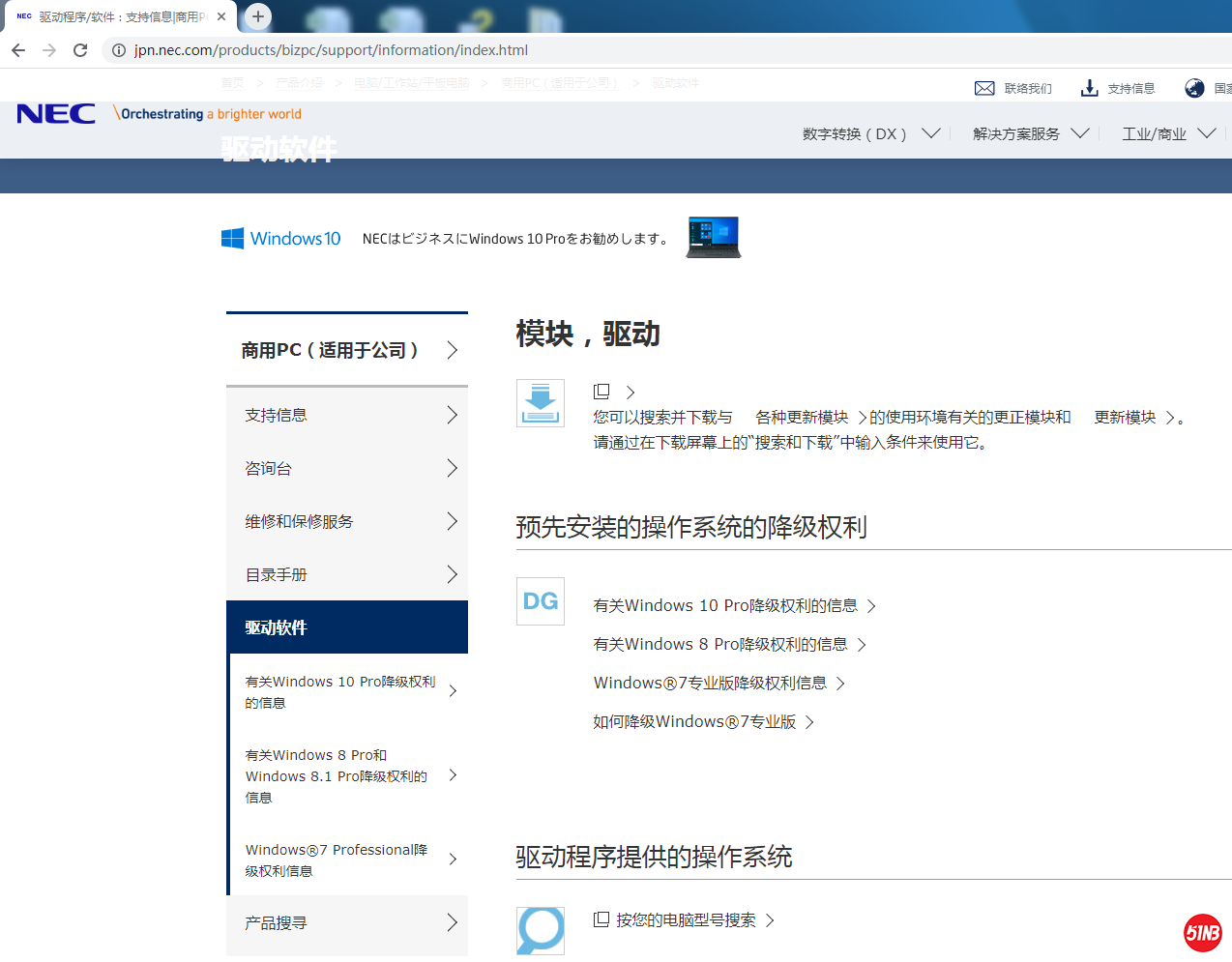Open the 如何降级Windows®7专业版 link
Image resolution: width=1232 pixels, height=962 pixels.
point(694,722)
